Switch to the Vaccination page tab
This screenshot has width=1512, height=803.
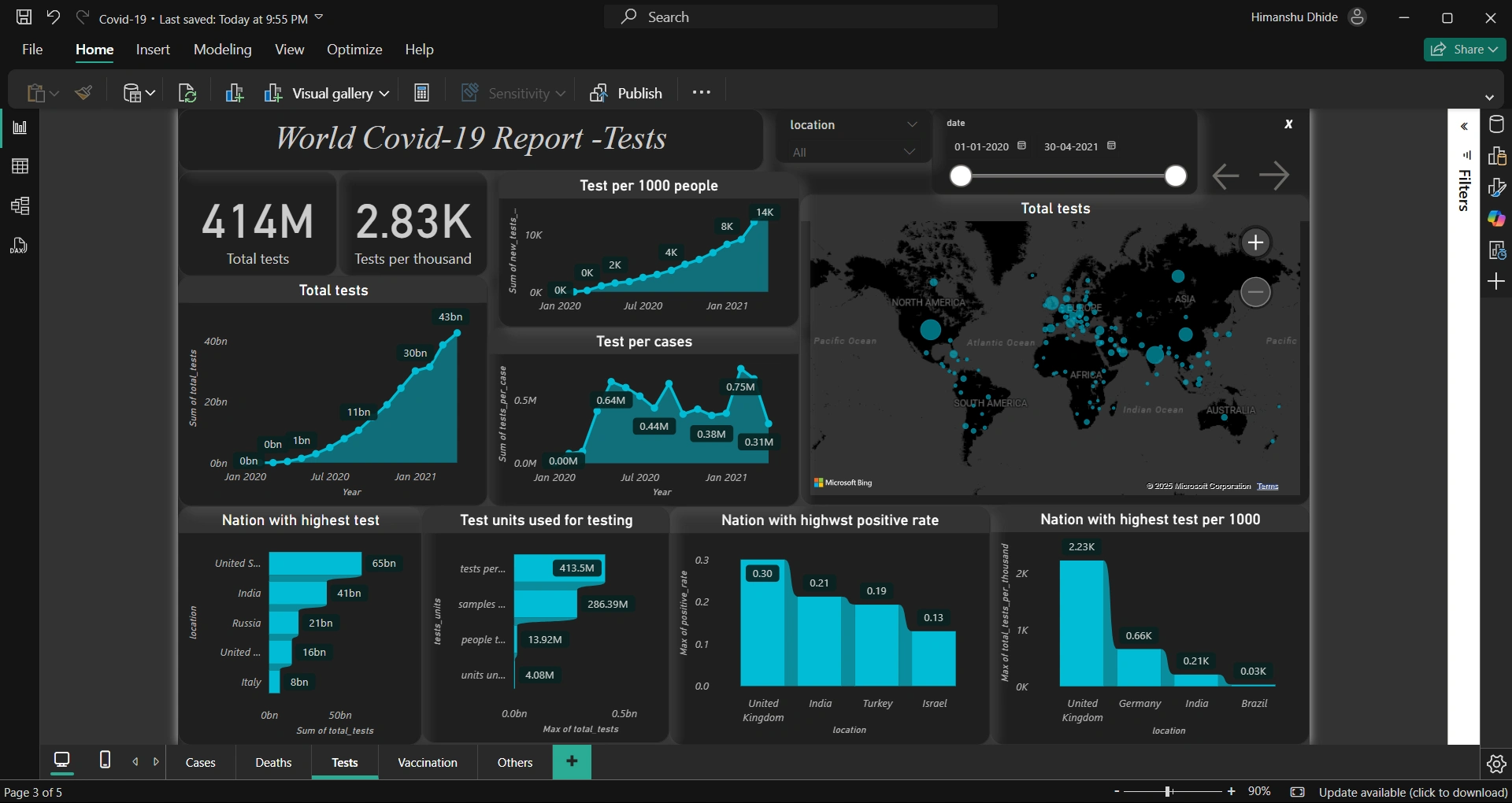428,762
